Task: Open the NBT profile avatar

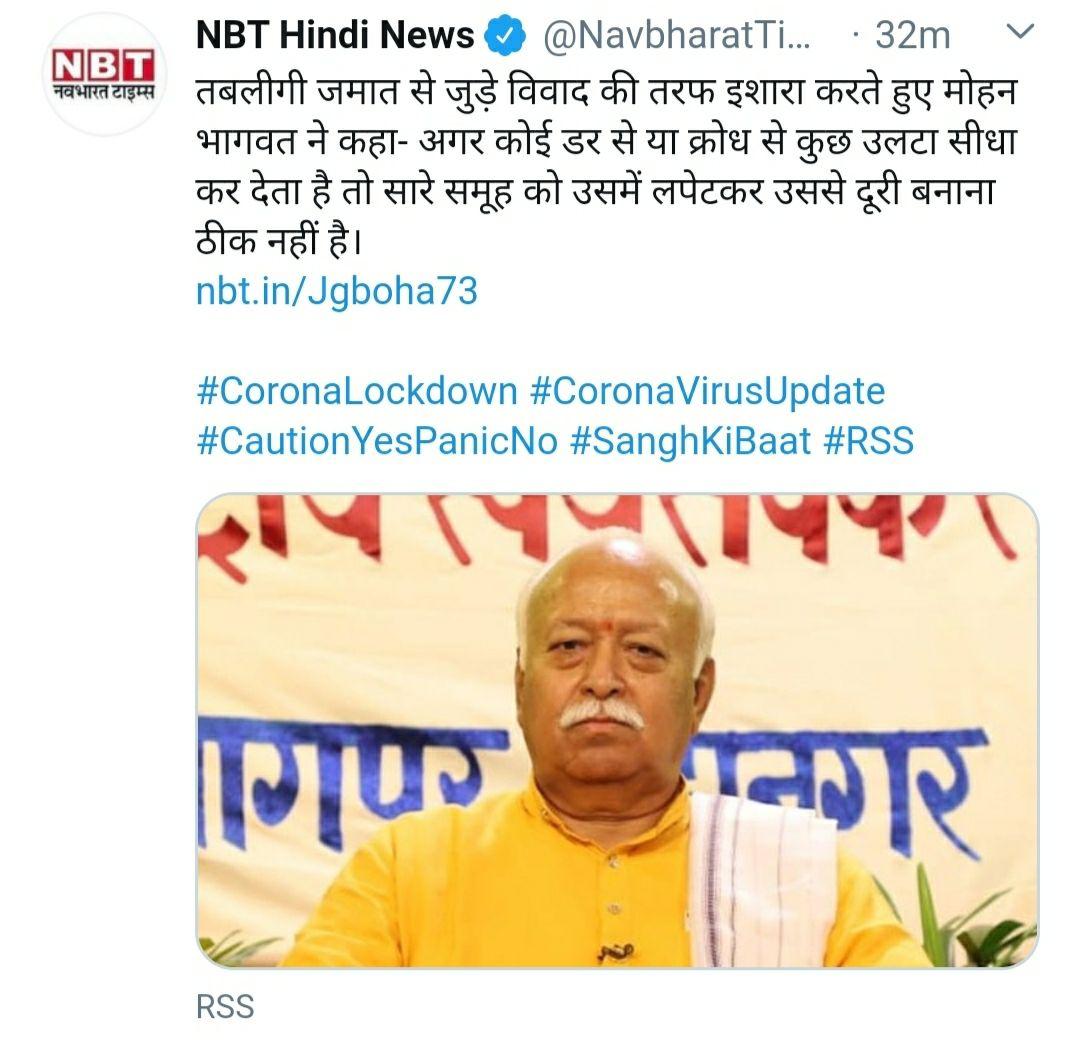Action: pos(104,73)
